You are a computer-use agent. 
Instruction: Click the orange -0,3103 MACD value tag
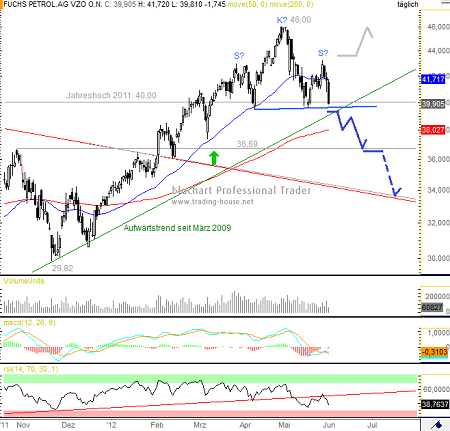(x=434, y=352)
